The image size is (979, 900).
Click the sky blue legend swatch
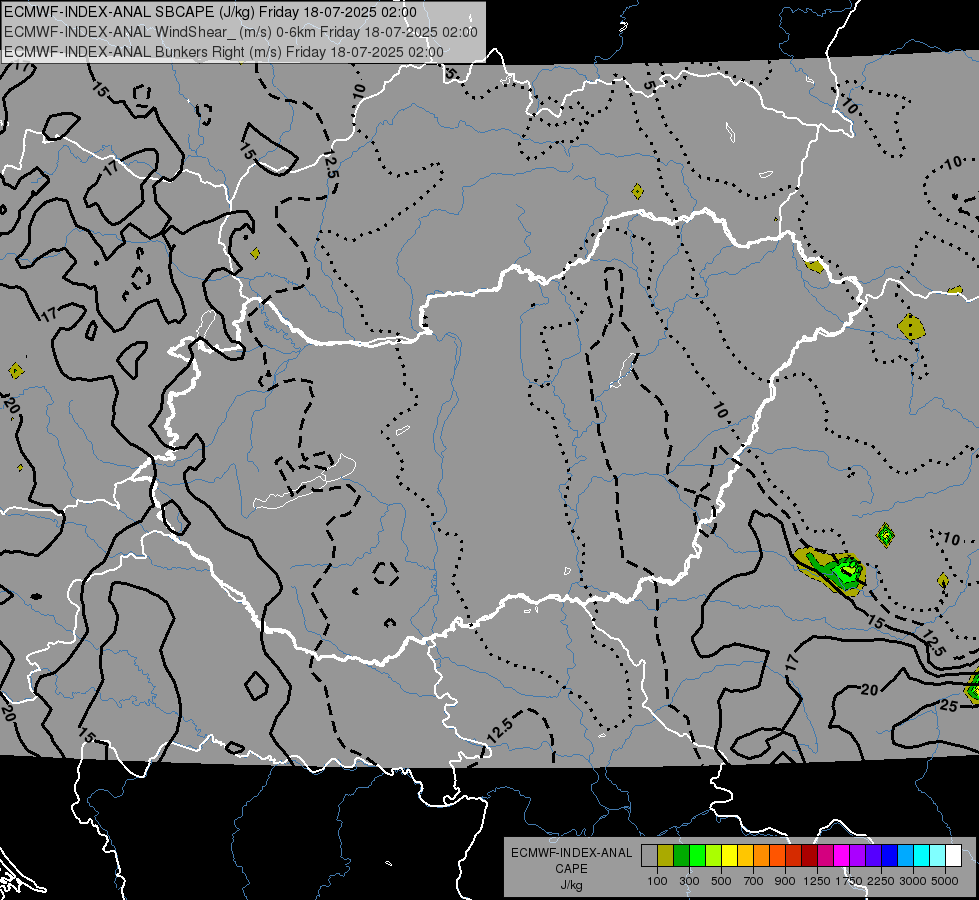pyautogui.click(x=906, y=855)
